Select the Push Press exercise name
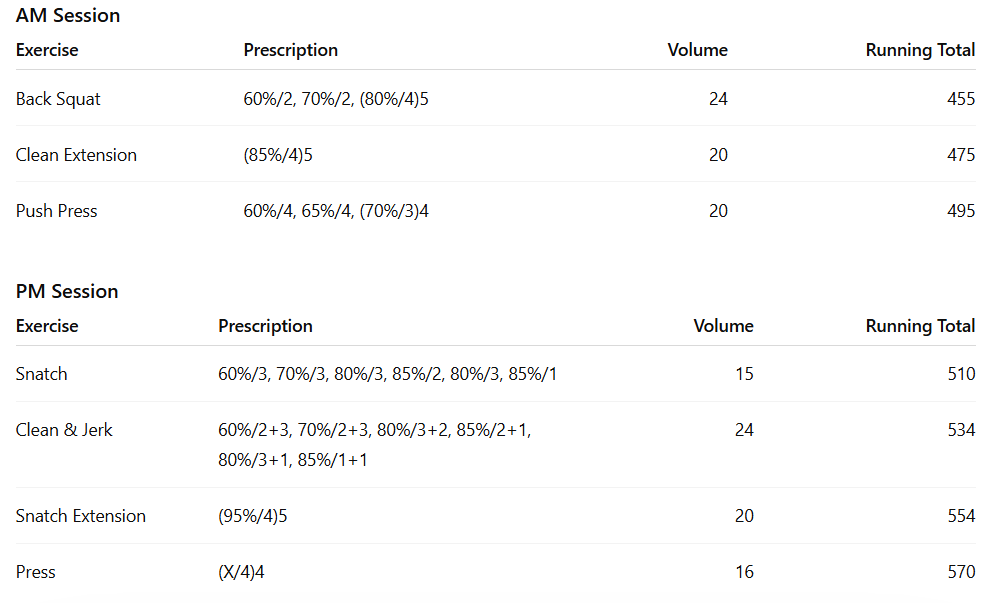This screenshot has height=603, width=991. (57, 211)
